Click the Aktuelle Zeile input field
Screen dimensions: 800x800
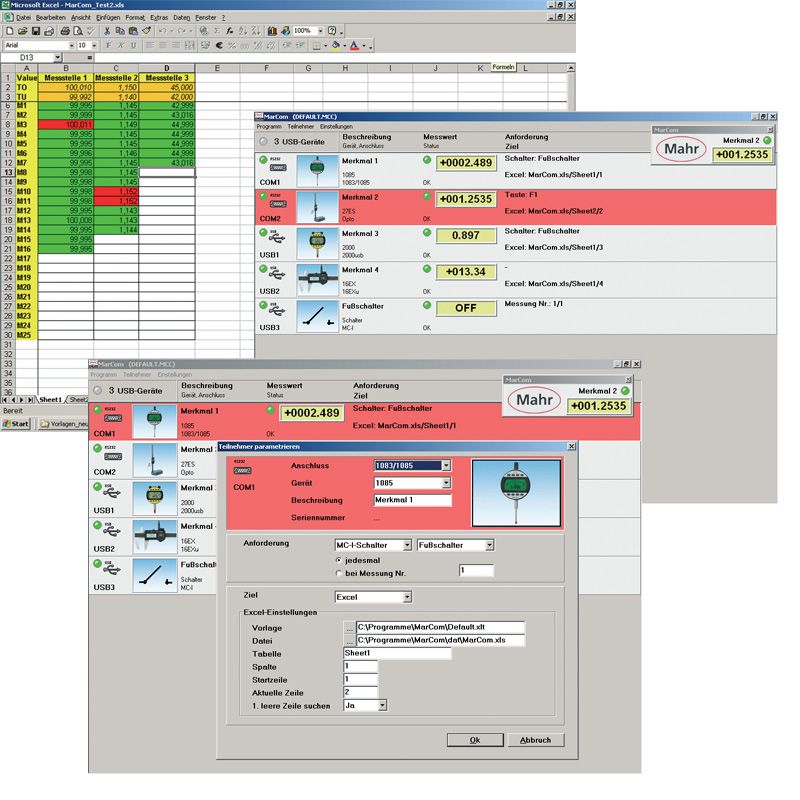coord(361,692)
